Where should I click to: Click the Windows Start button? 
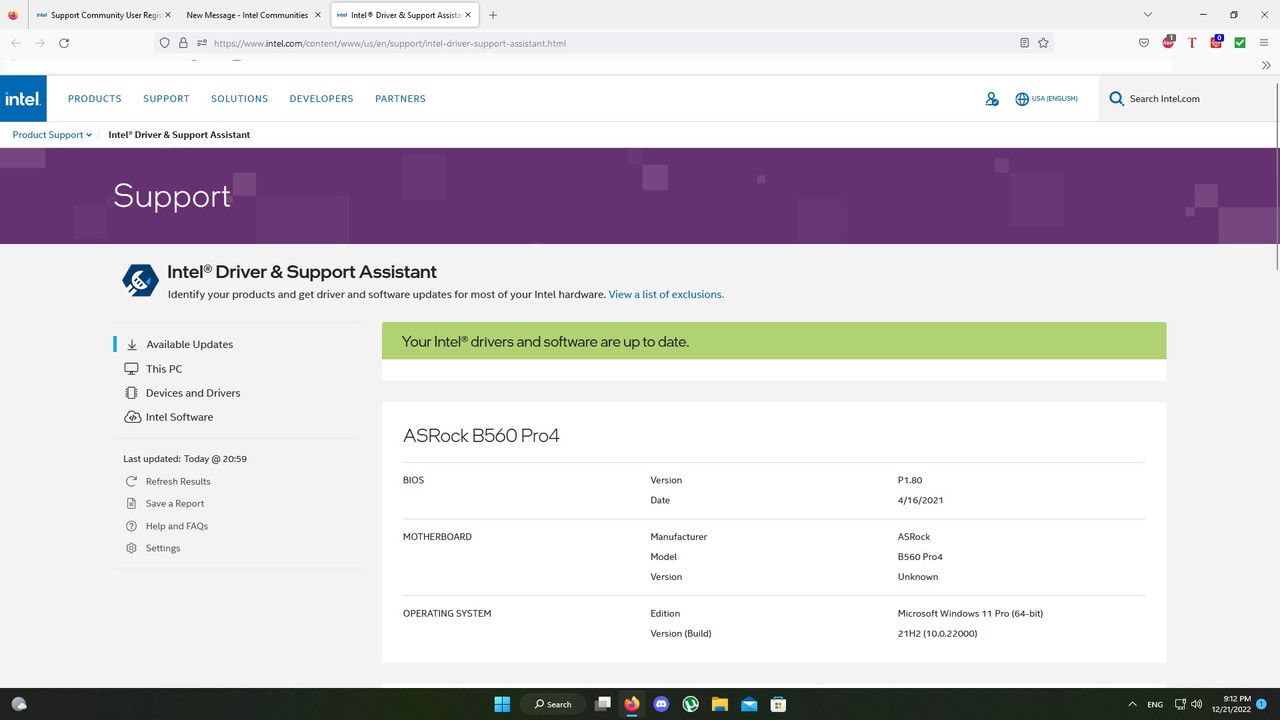click(502, 704)
